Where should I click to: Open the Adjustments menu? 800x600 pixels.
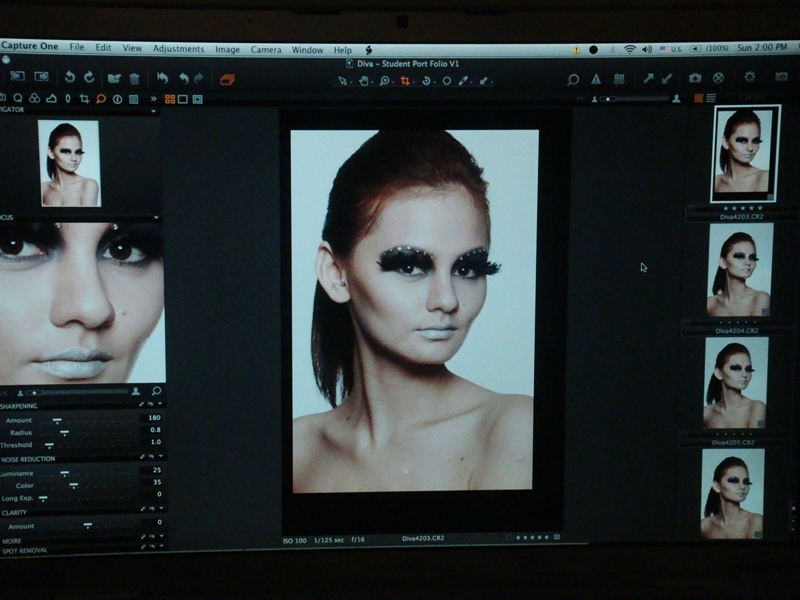click(x=178, y=48)
